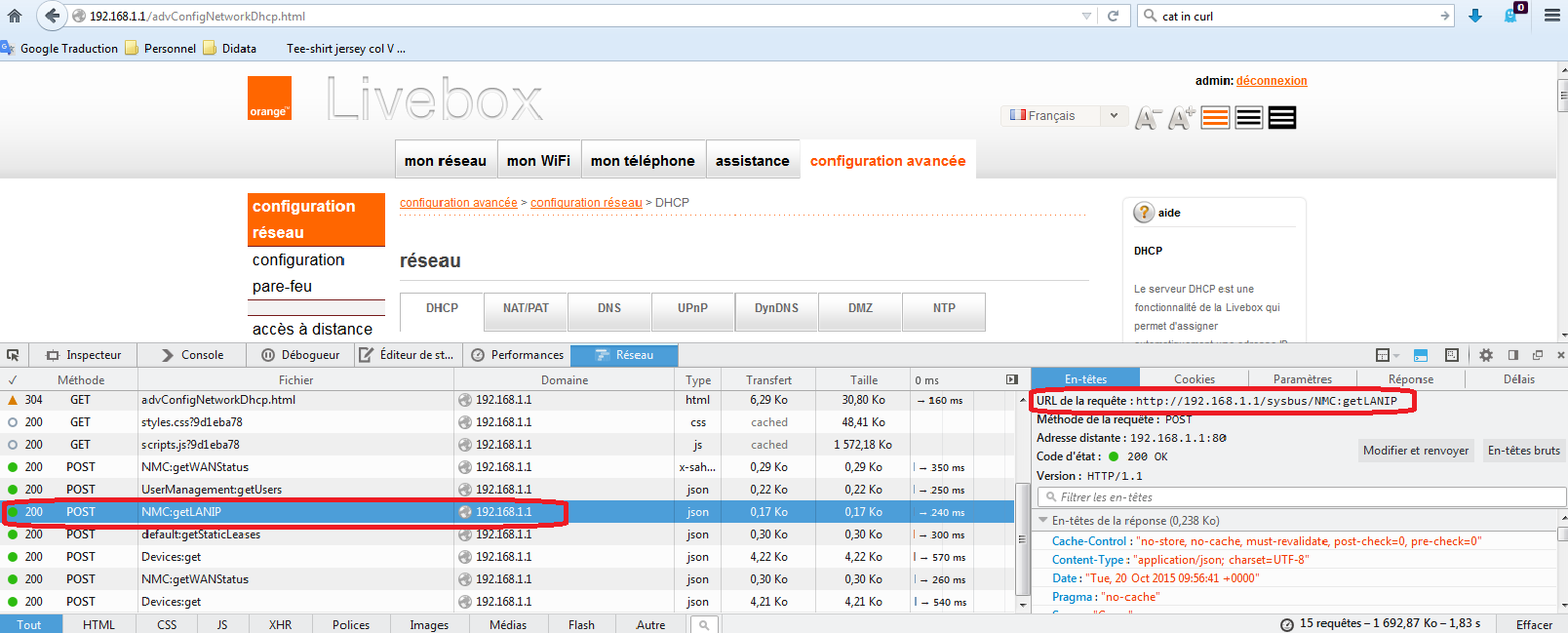Image resolution: width=1568 pixels, height=633 pixels.
Task: Show the Réponse tab of the request
Action: [x=1410, y=379]
